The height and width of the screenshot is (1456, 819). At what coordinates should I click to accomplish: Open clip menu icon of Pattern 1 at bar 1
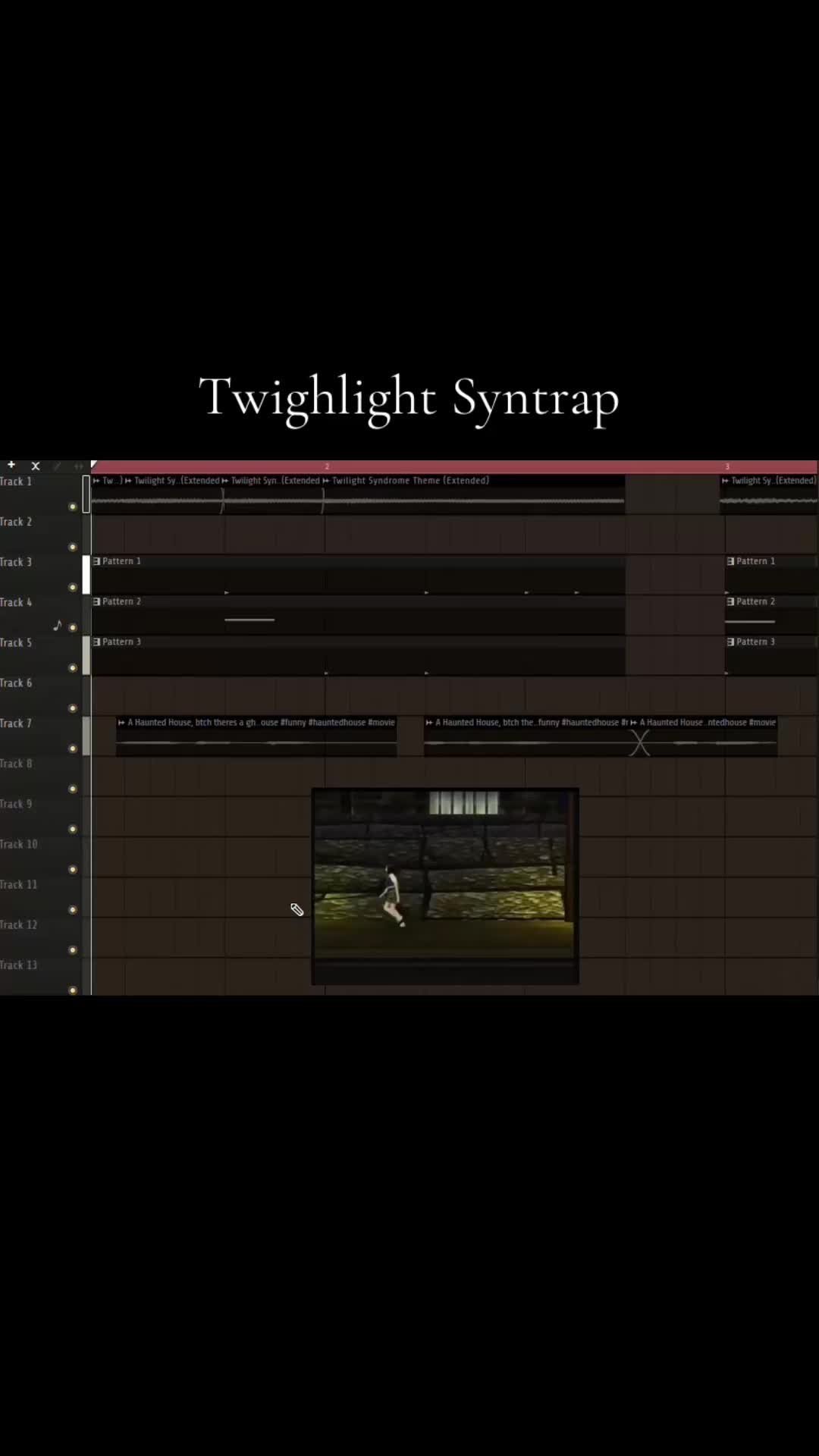96,561
